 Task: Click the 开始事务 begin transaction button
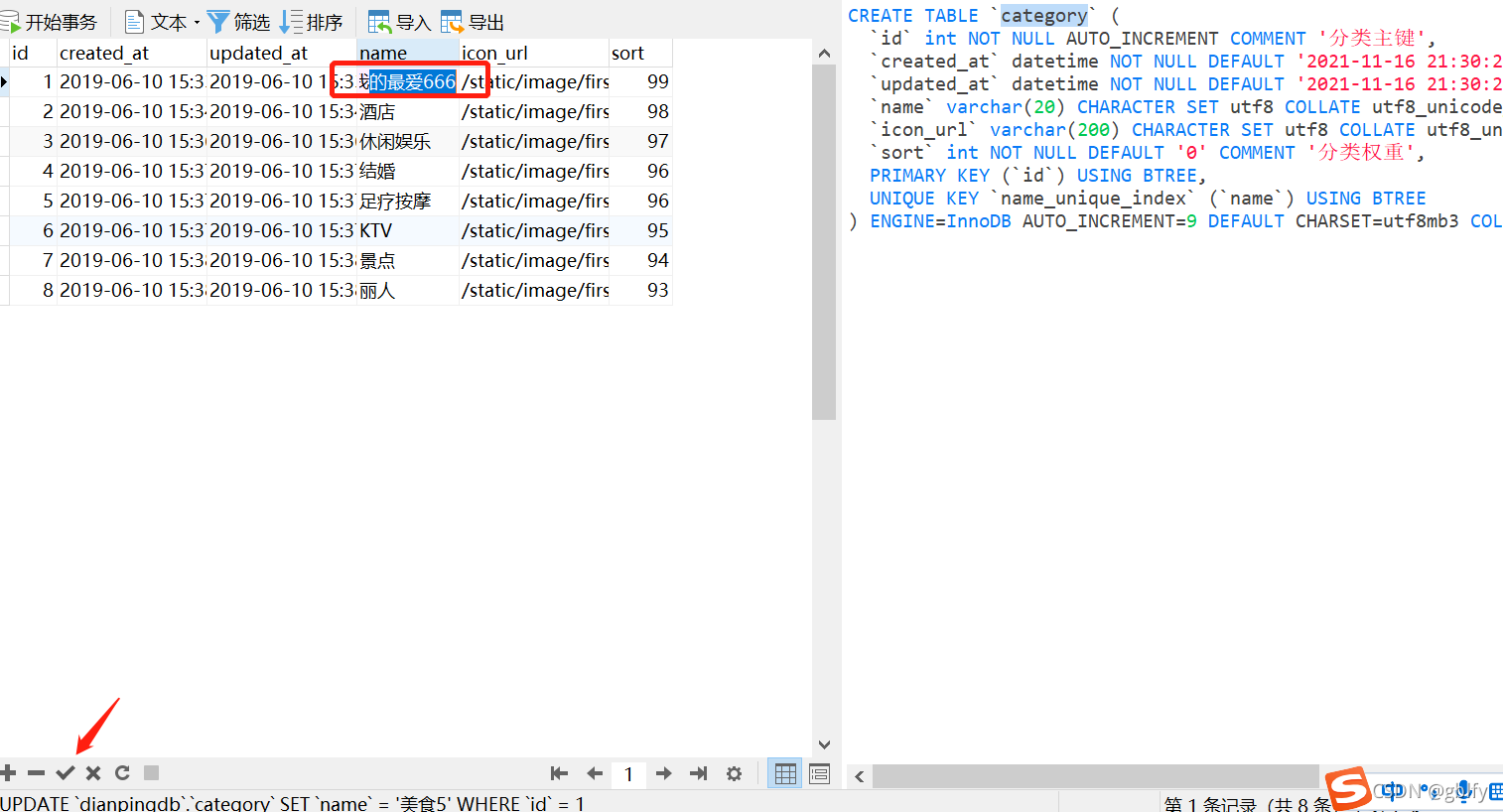(50, 22)
